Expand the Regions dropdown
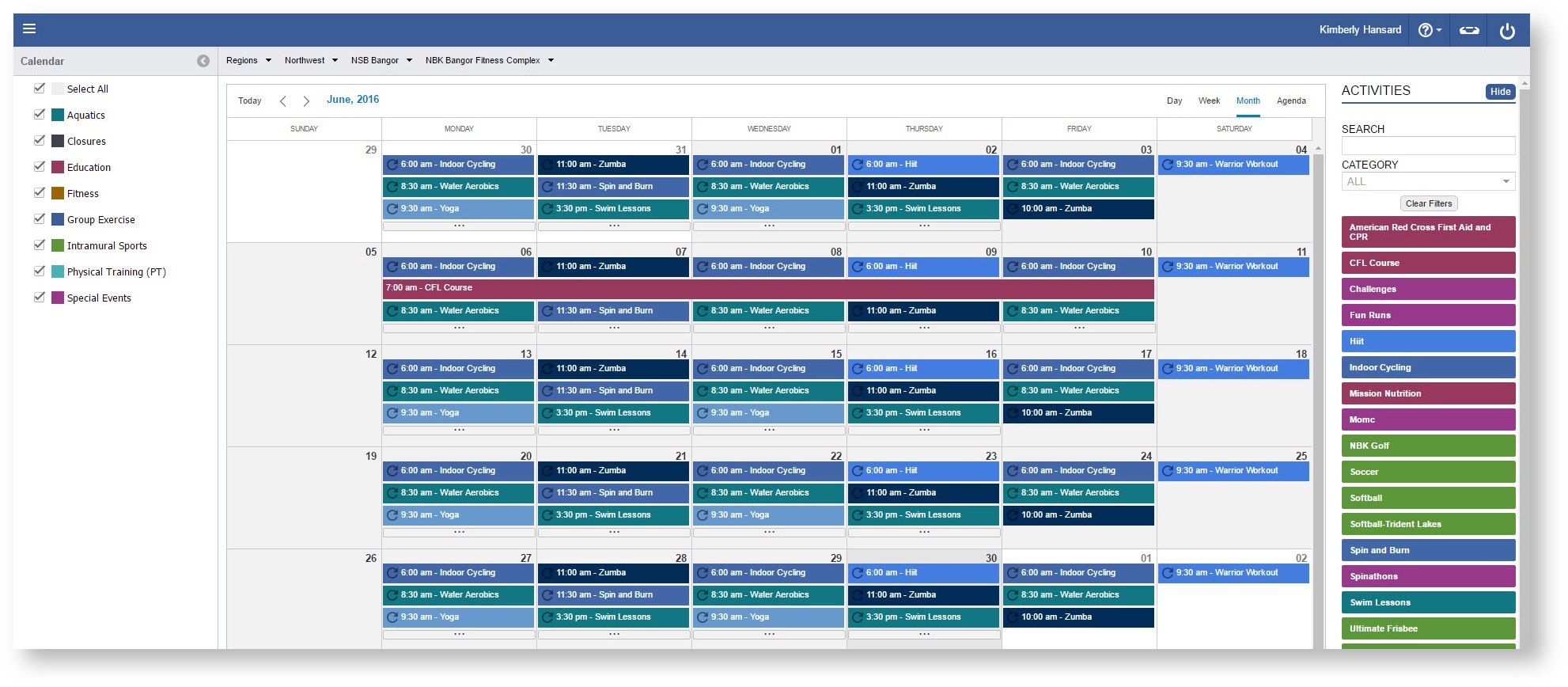This screenshot has height=687, width=1568. pyautogui.click(x=248, y=60)
